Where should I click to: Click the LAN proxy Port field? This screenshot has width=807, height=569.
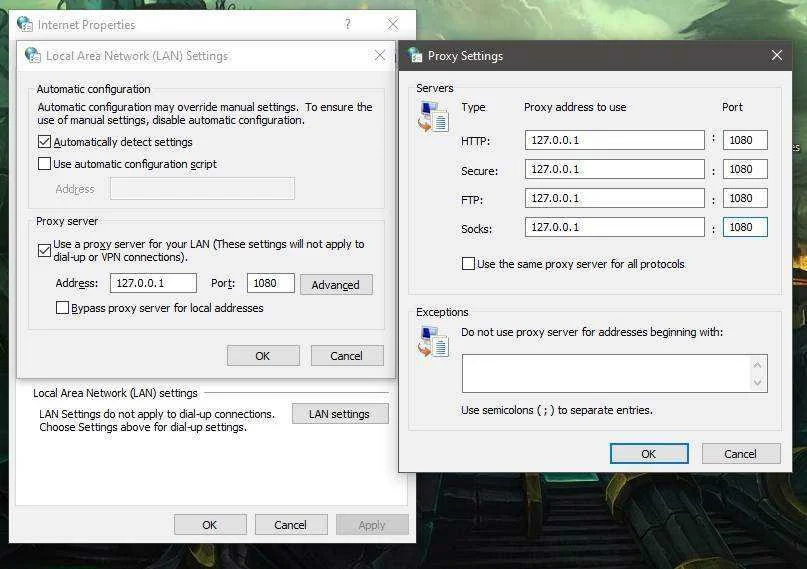271,283
